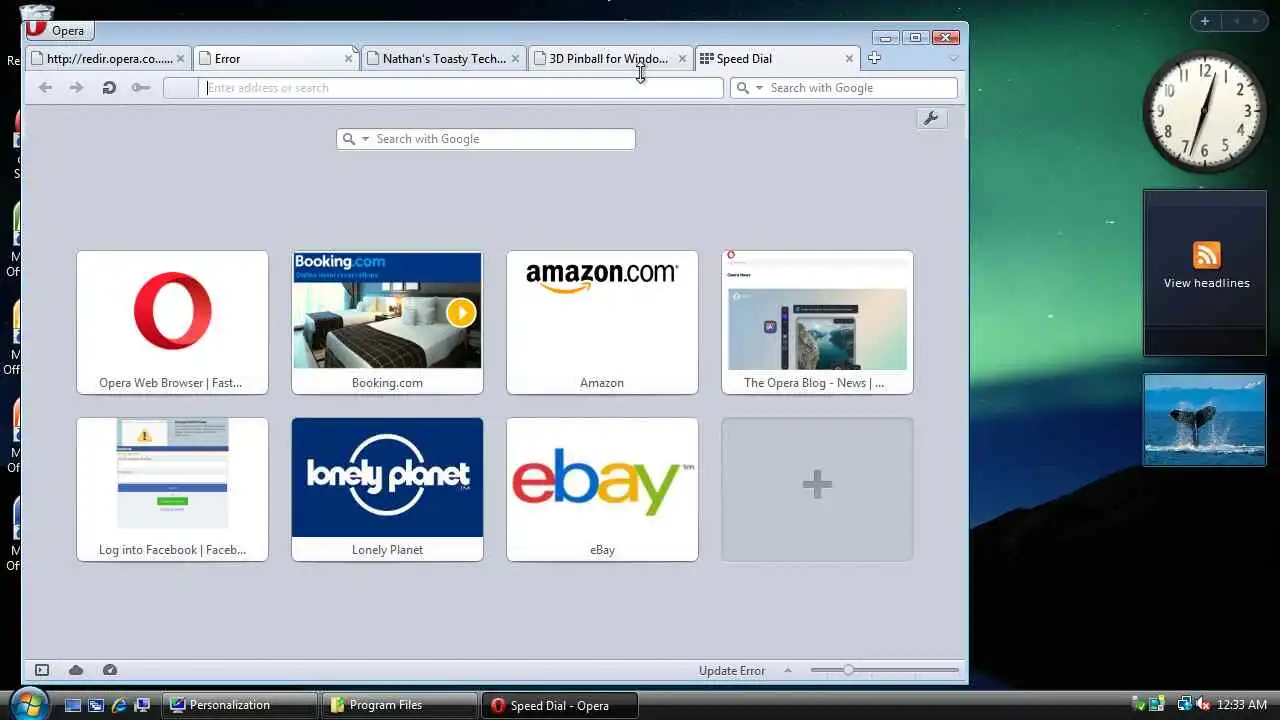Image resolution: width=1280 pixels, height=720 pixels.
Task: Add a new tab with plus icon
Action: 874,58
